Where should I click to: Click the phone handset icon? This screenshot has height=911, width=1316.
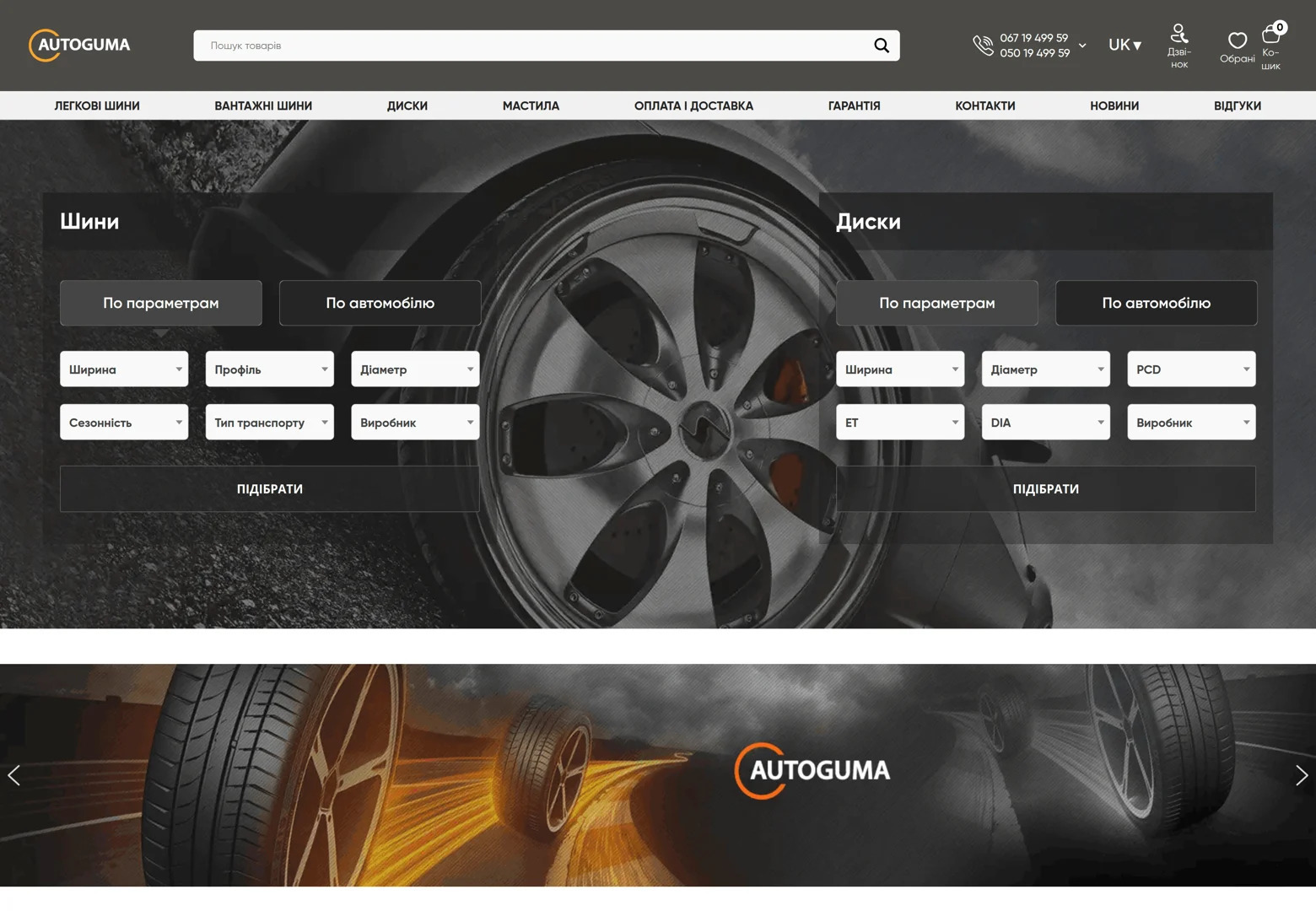pos(983,46)
